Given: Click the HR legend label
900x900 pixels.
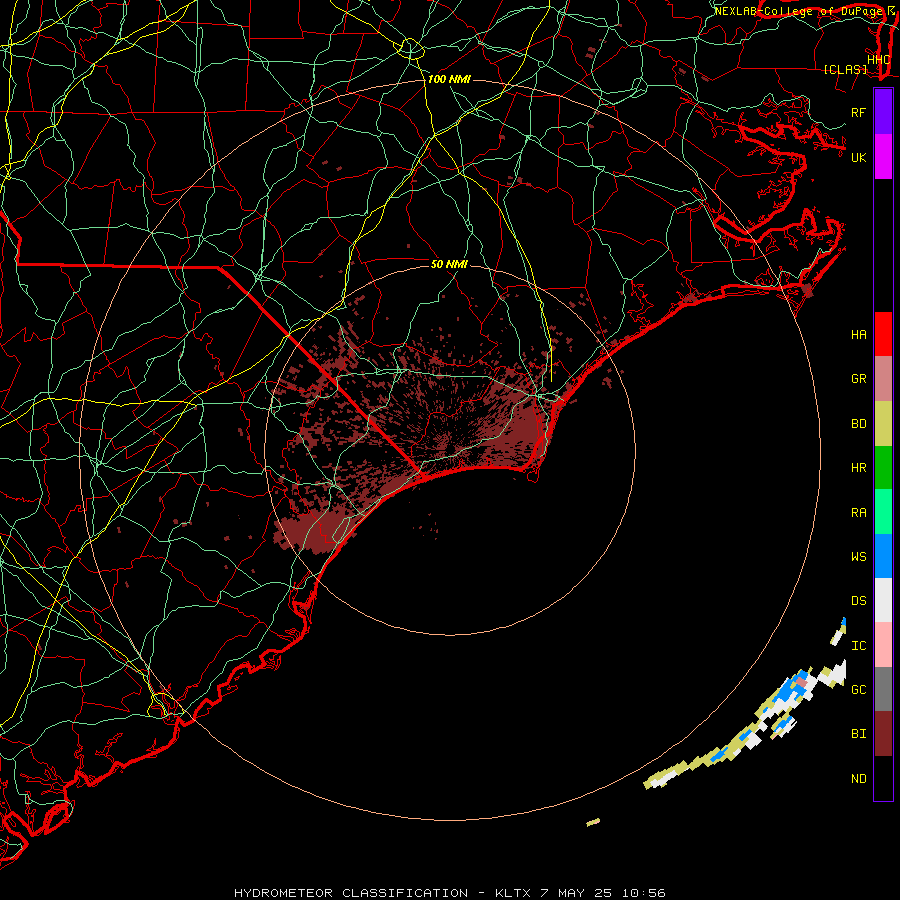Looking at the screenshot, I should (858, 468).
